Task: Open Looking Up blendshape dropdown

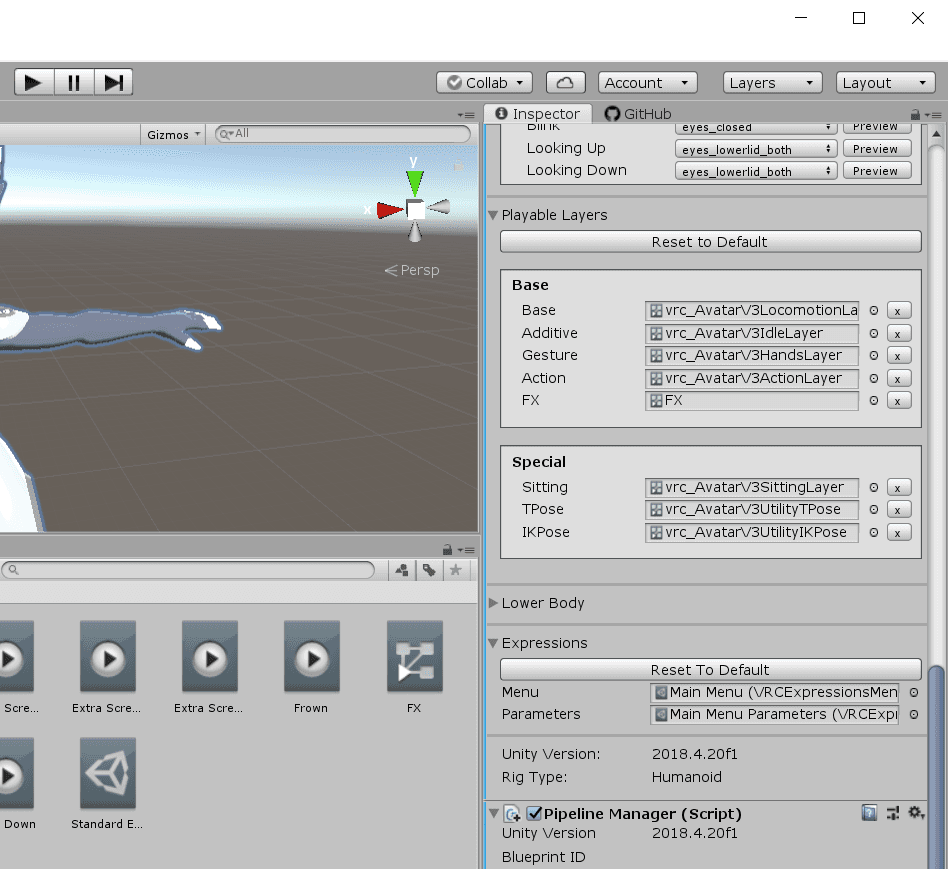Action: tap(756, 149)
